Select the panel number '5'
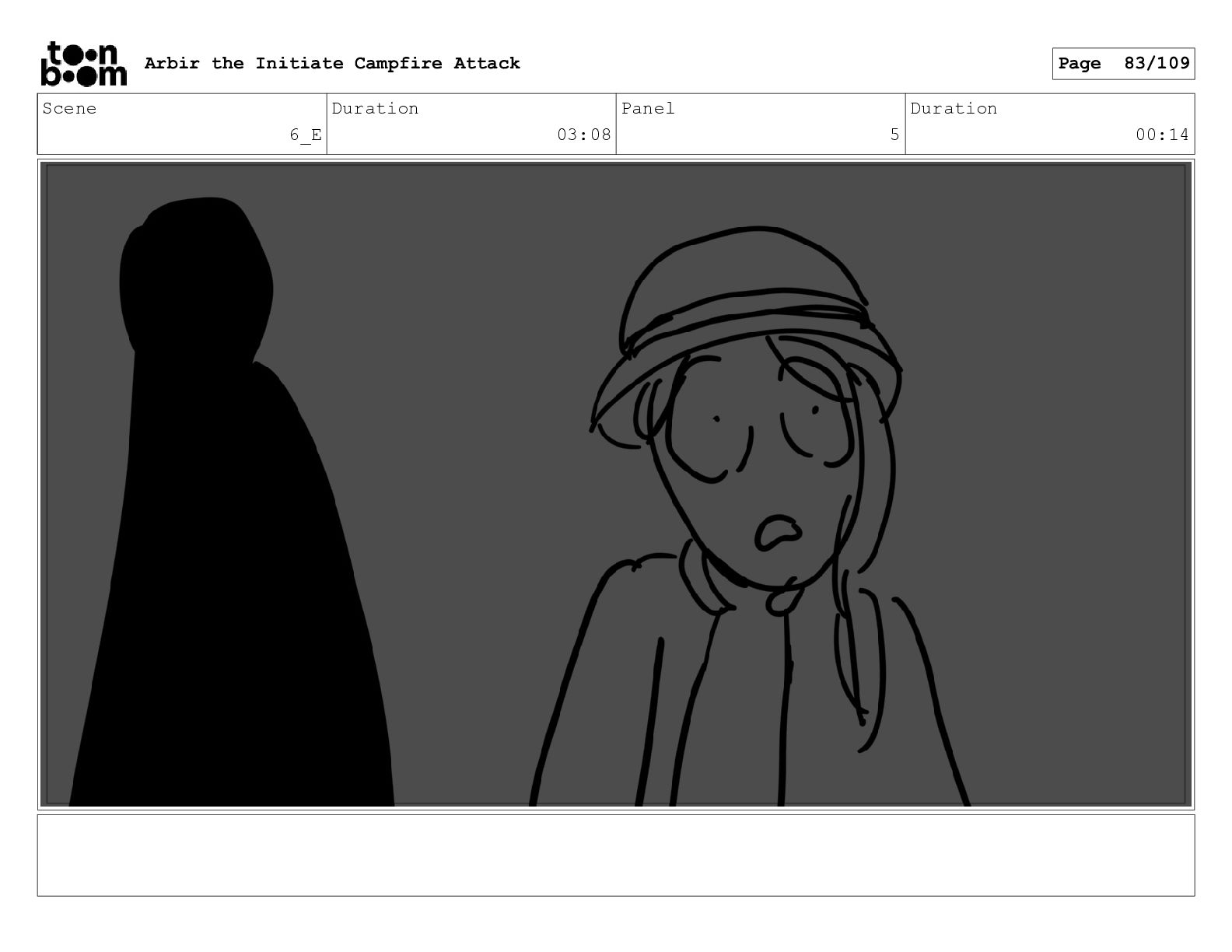 click(x=895, y=135)
